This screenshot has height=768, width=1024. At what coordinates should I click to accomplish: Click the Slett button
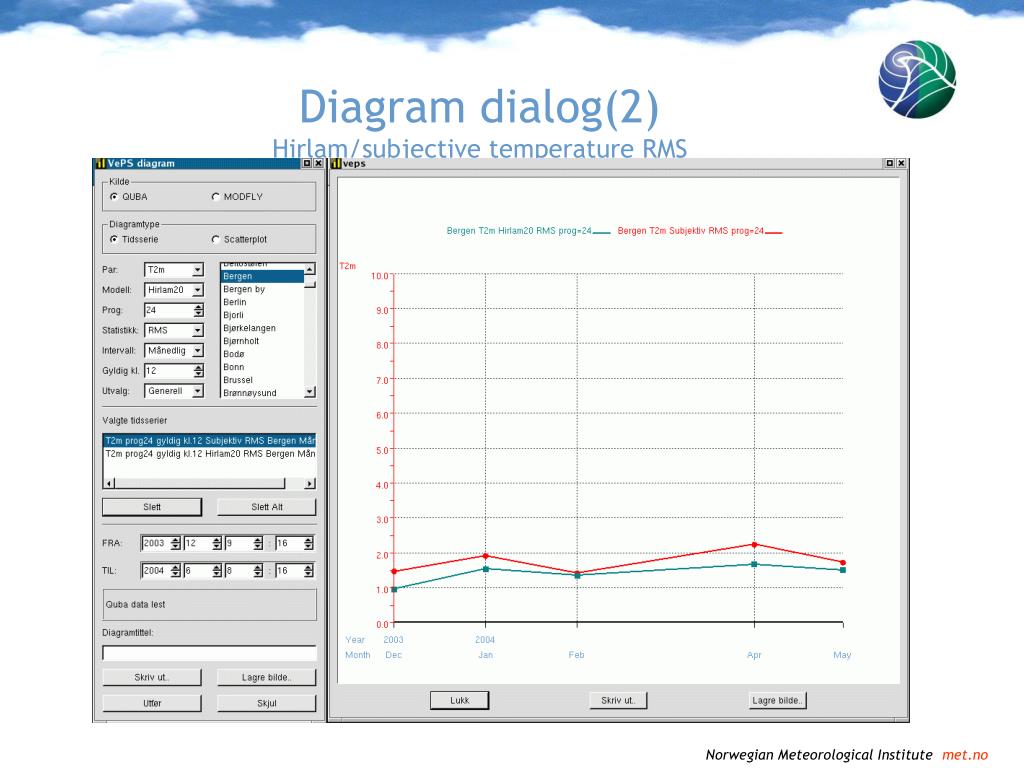click(152, 507)
